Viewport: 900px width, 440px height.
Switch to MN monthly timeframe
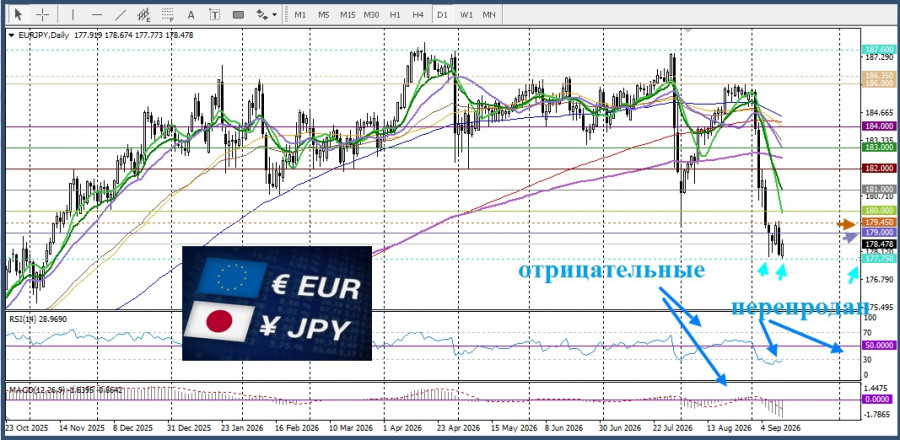click(x=489, y=15)
